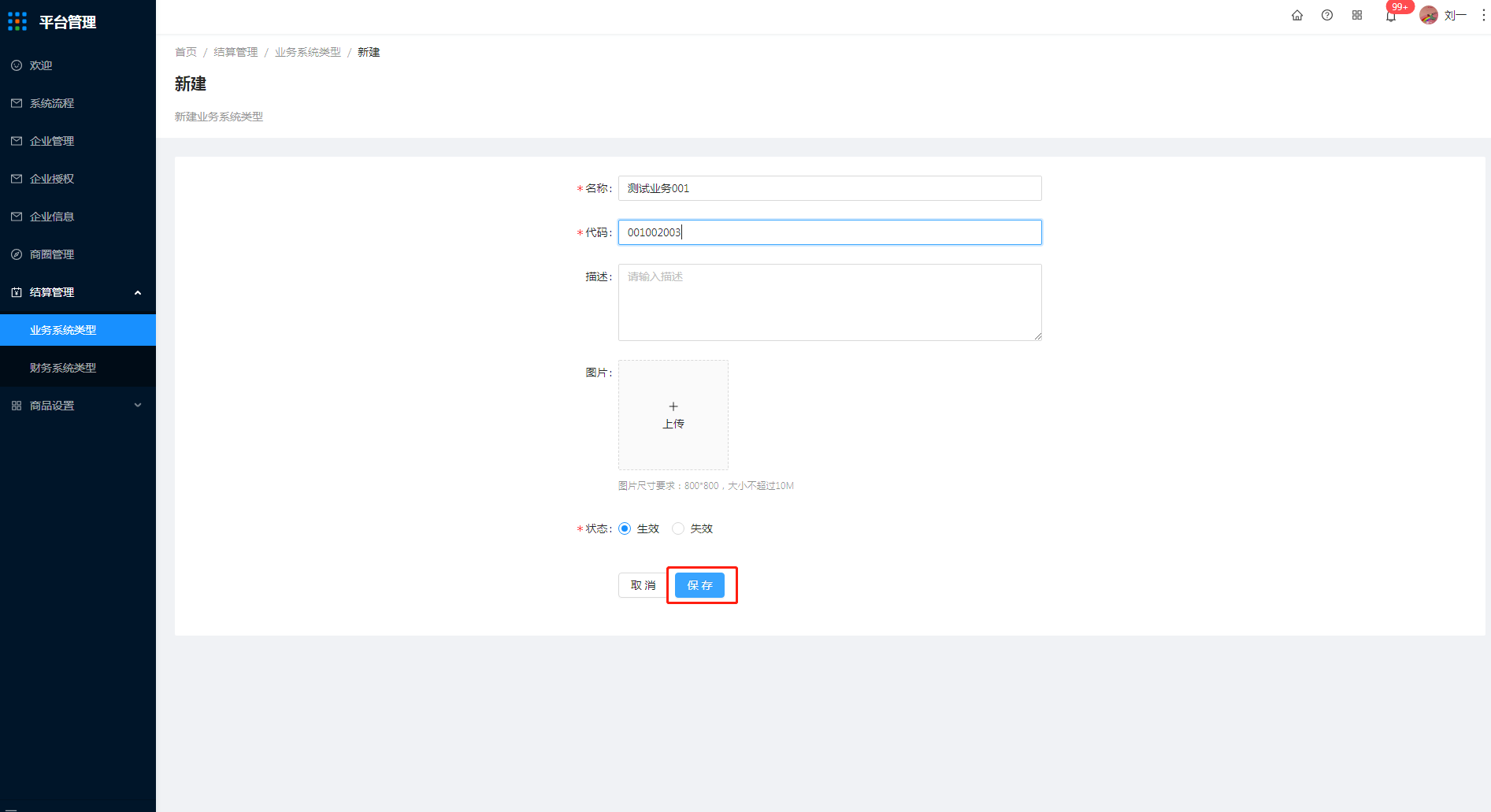This screenshot has width=1491, height=812.
Task: Select the 生效 status radio button
Action: point(625,528)
